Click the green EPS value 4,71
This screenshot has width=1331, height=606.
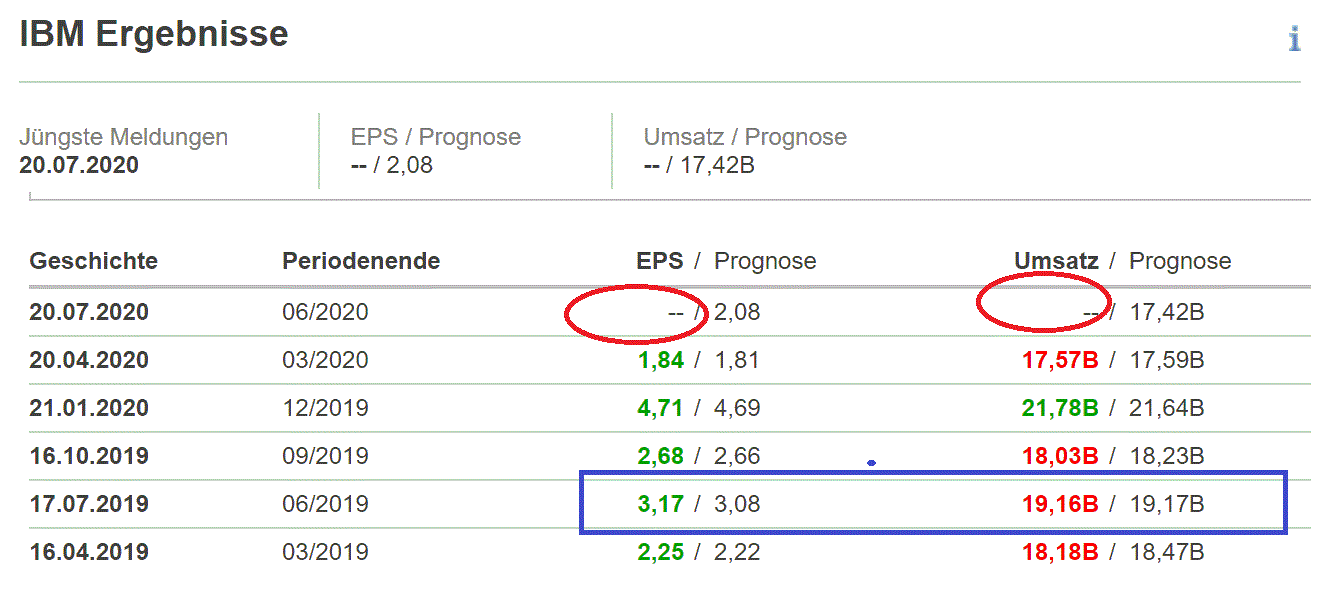[660, 408]
